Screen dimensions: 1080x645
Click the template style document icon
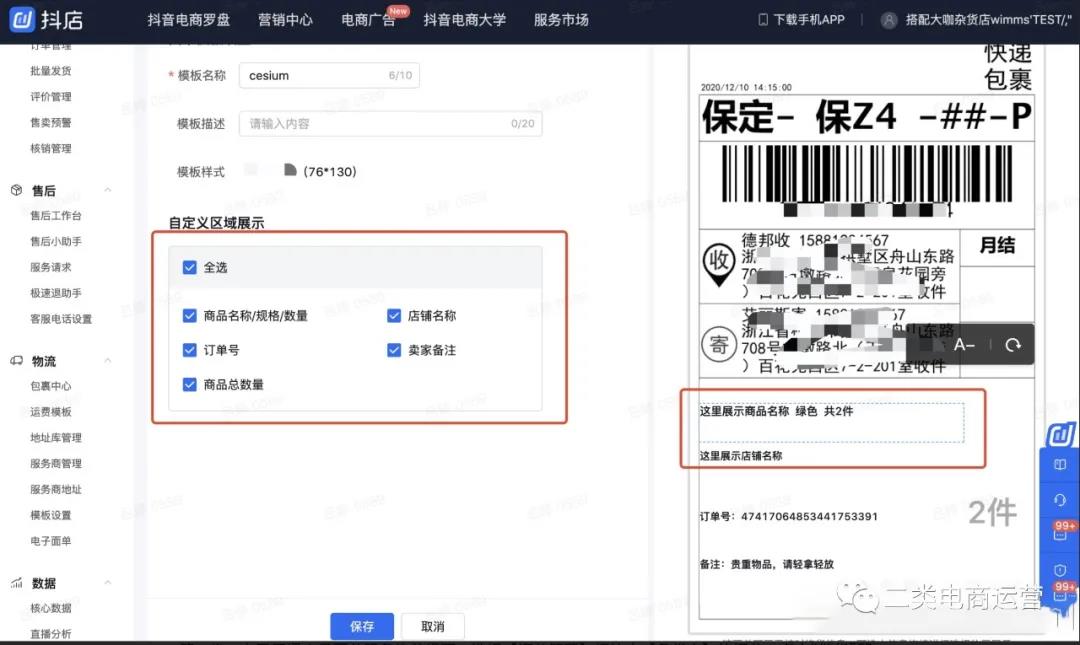(x=291, y=171)
